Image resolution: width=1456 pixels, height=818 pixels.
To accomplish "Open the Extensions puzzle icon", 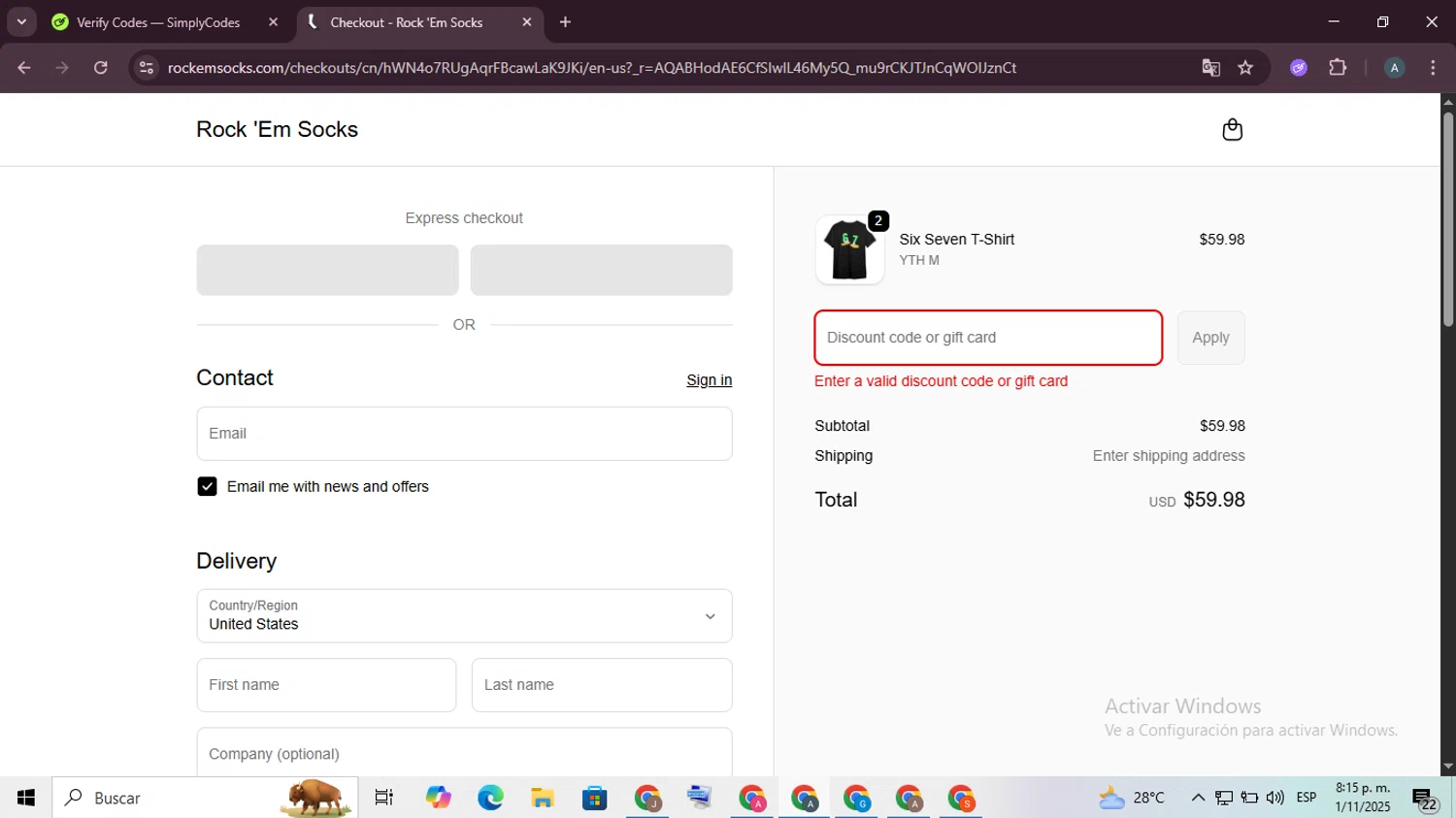I will pyautogui.click(x=1338, y=68).
